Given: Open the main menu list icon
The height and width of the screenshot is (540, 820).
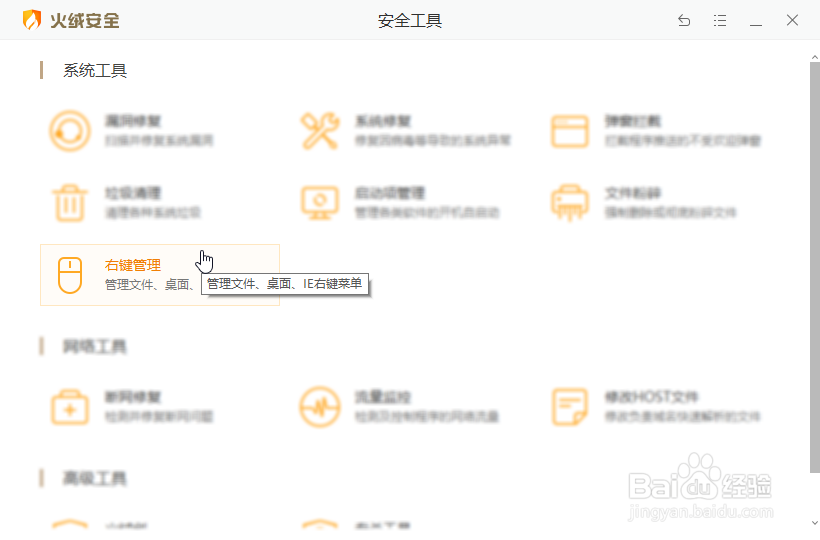Looking at the screenshot, I should (720, 20).
